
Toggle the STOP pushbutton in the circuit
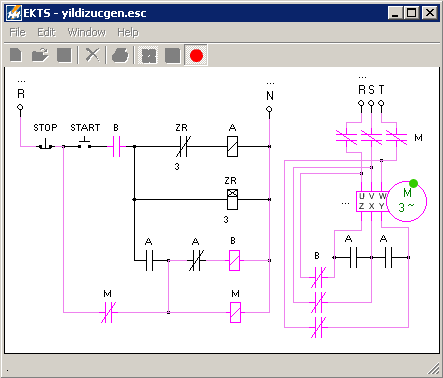point(45,144)
